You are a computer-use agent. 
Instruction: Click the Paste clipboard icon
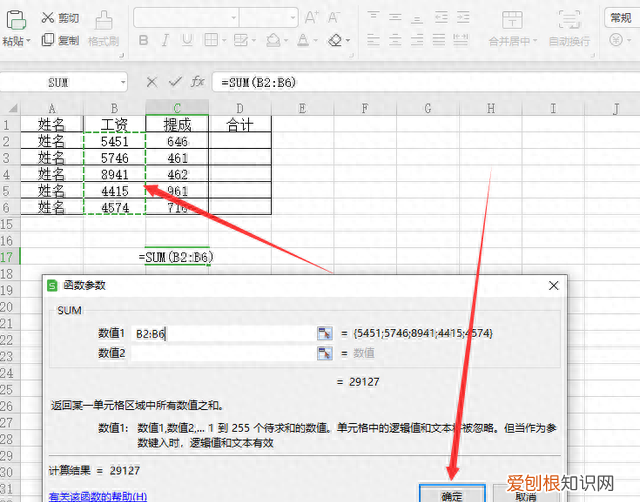[x=16, y=20]
